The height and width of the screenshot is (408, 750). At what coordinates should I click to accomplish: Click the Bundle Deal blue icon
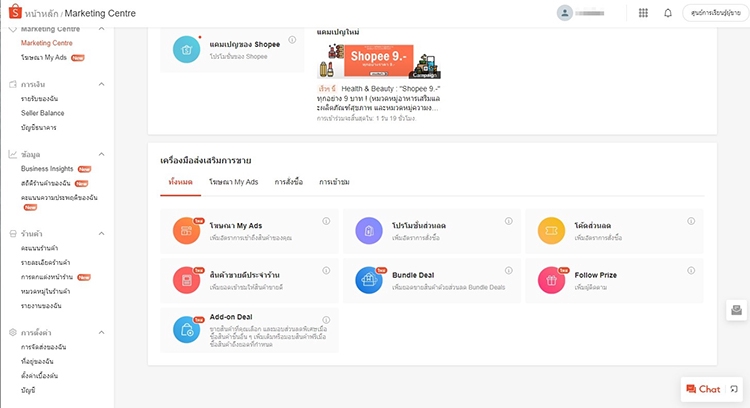pos(369,280)
